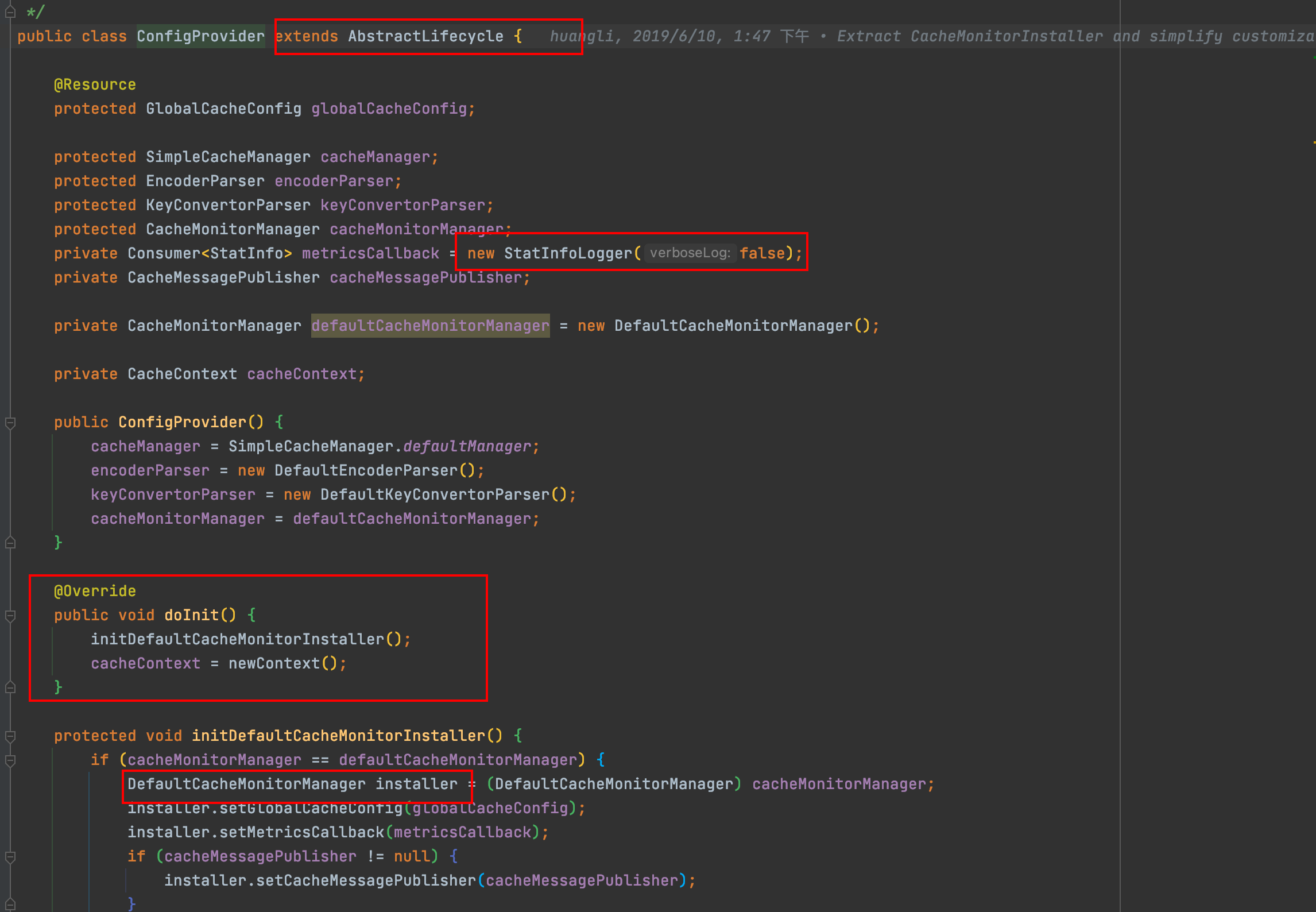
Task: Collapse the doInit() method fold marker
Action: click(x=10, y=616)
